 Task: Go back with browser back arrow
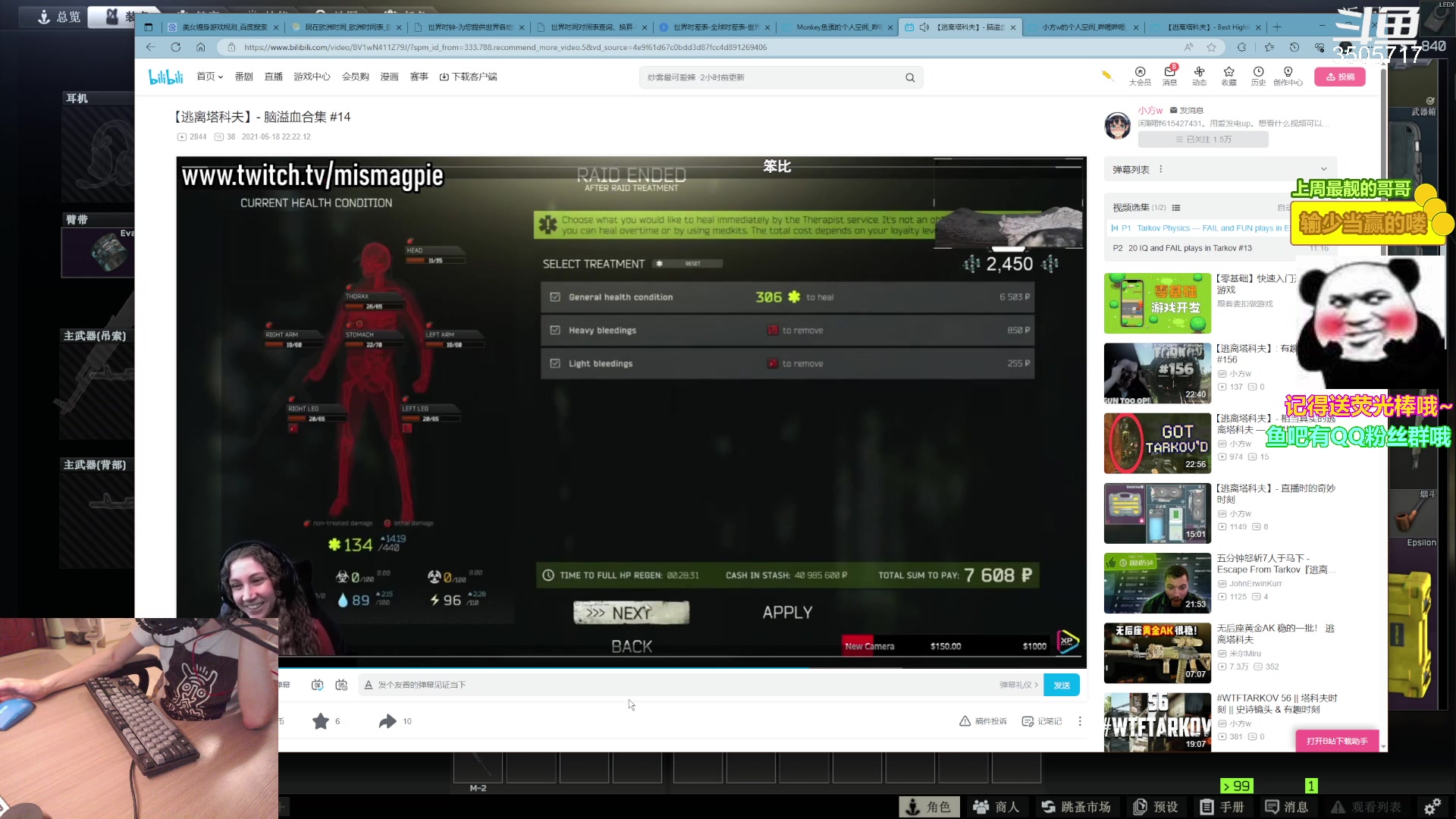coord(150,47)
